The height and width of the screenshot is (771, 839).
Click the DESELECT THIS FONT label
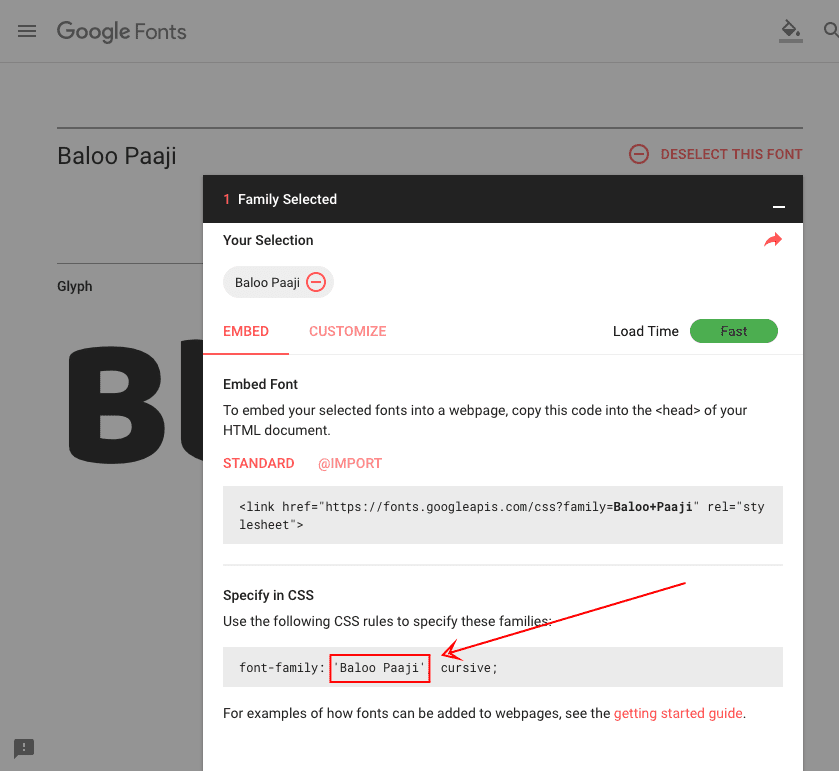click(x=731, y=154)
